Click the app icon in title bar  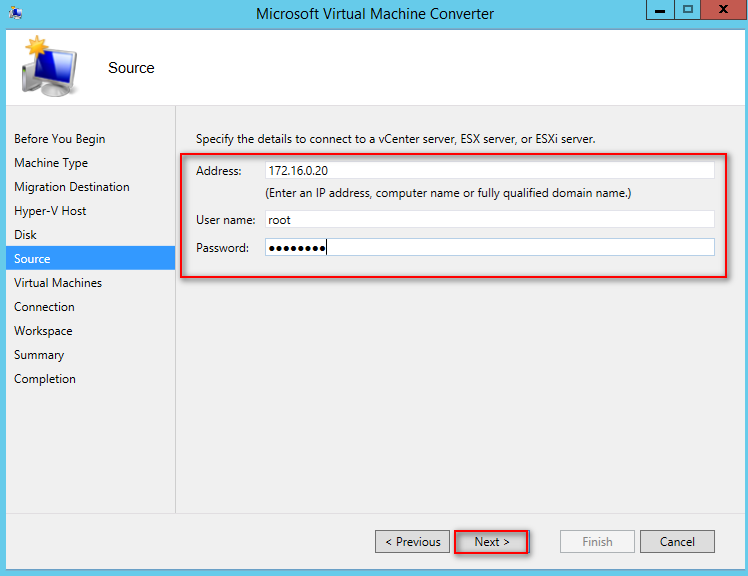coord(15,12)
